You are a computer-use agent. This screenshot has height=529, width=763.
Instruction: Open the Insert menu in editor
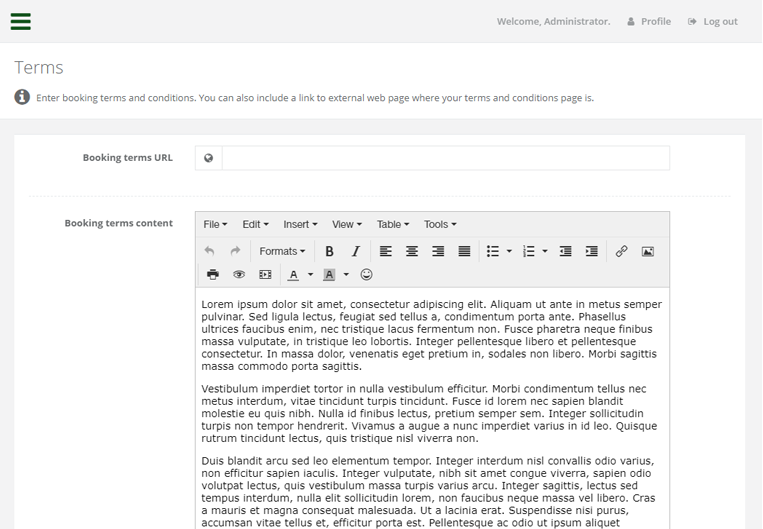300,224
